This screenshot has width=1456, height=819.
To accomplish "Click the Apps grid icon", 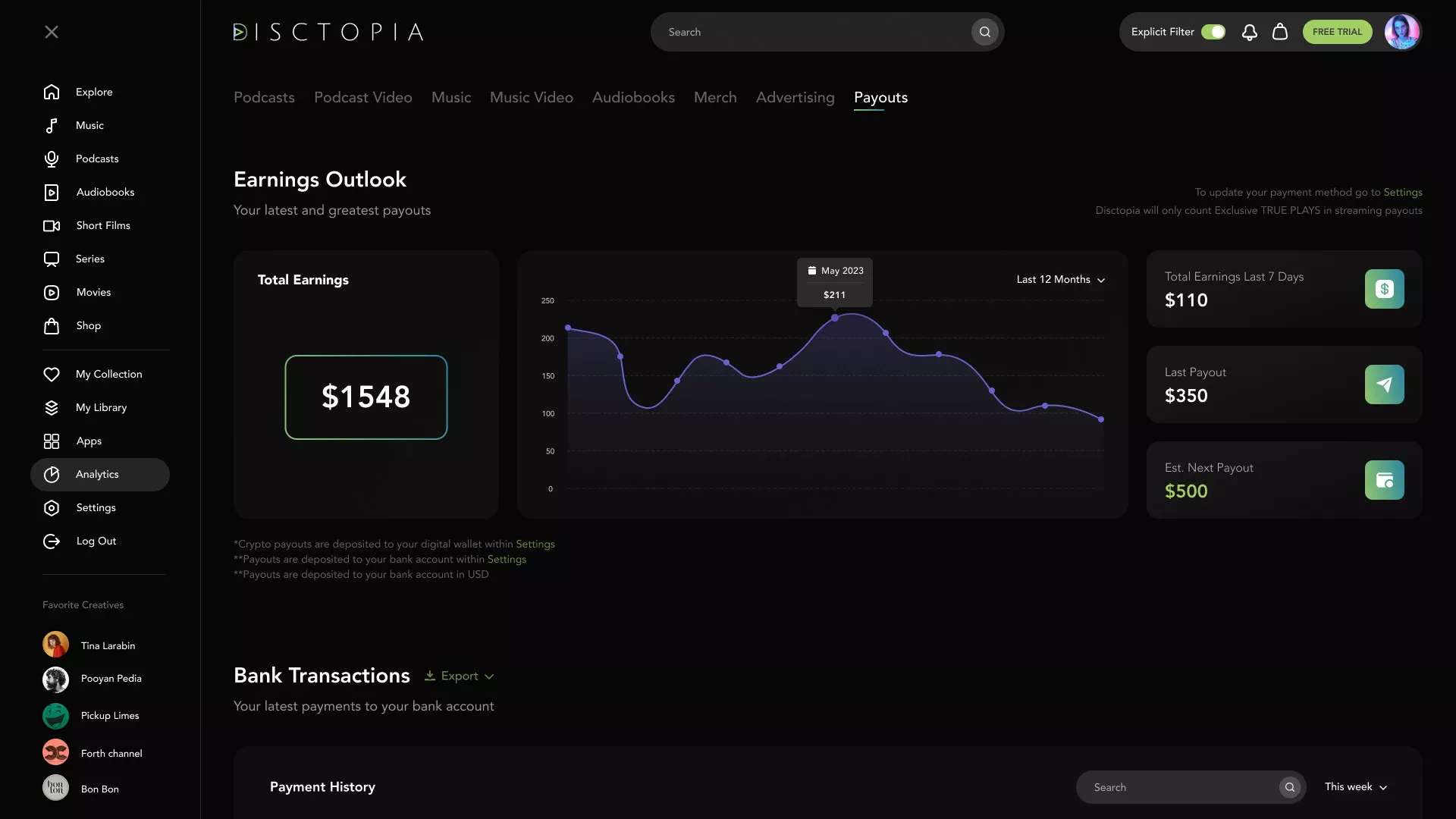I will (x=52, y=441).
